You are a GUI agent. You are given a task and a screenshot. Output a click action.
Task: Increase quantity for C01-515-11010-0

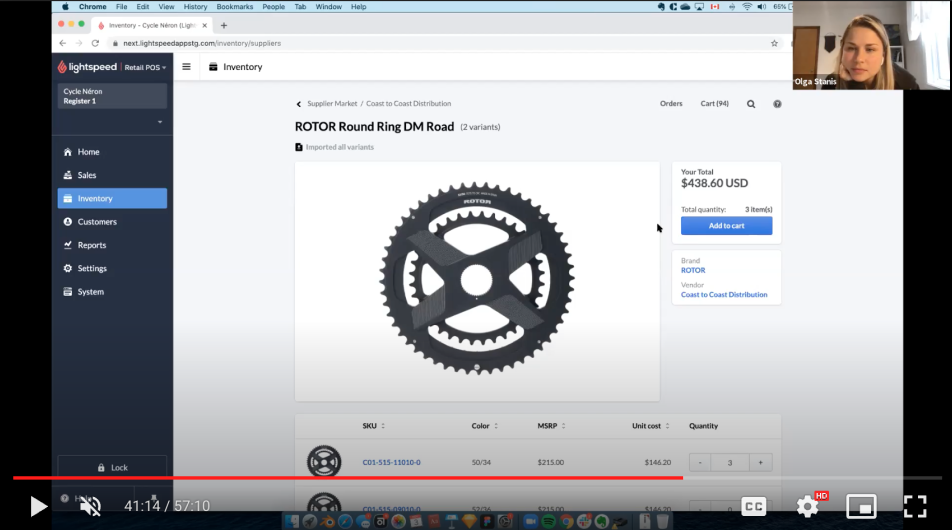coord(760,463)
